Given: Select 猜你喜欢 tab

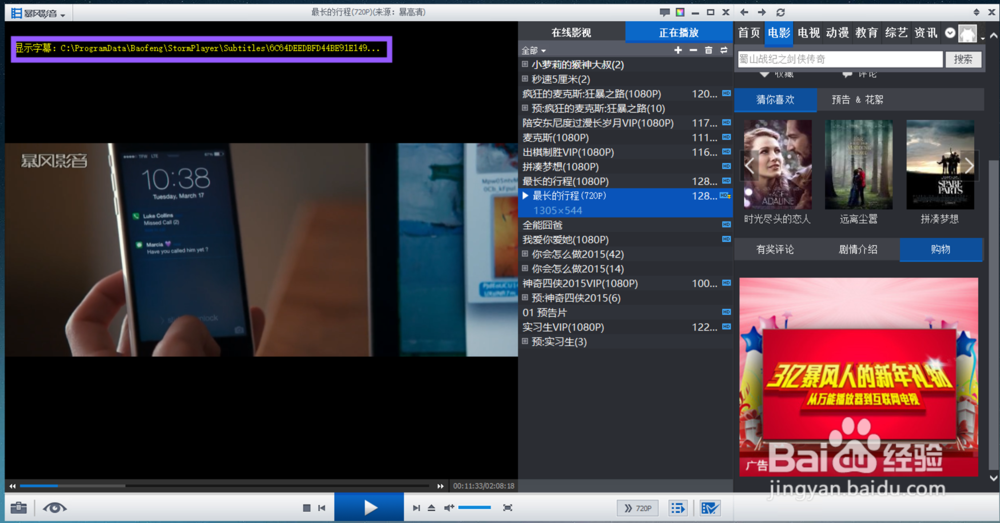Looking at the screenshot, I should click(x=776, y=99).
